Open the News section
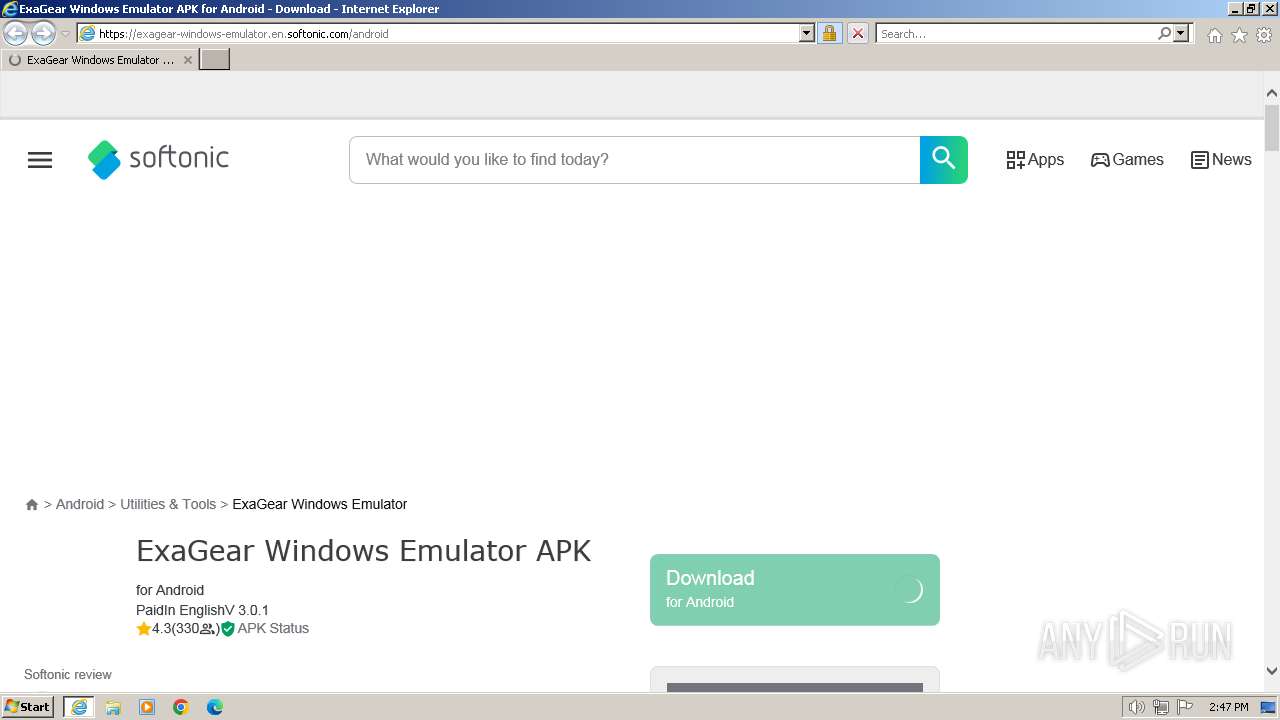The height and width of the screenshot is (720, 1280). 1221,160
